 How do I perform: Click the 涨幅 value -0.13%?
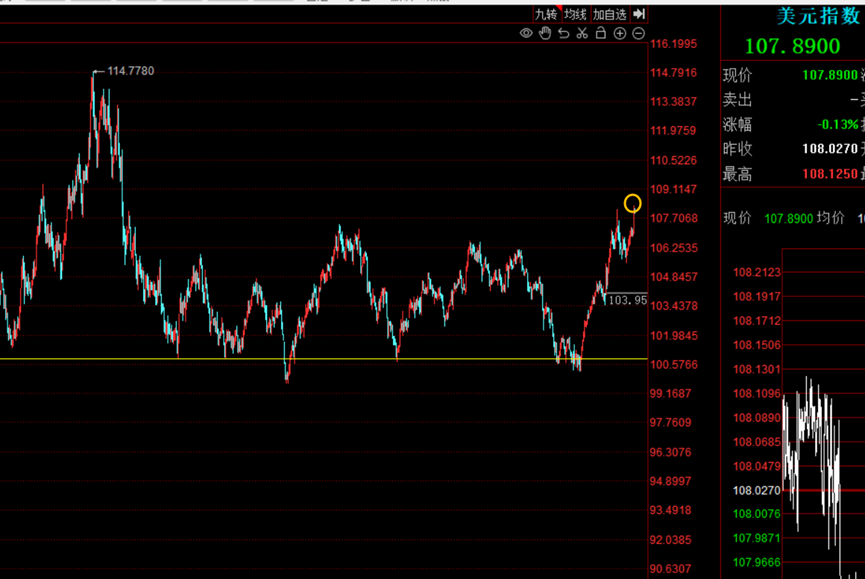(838, 125)
